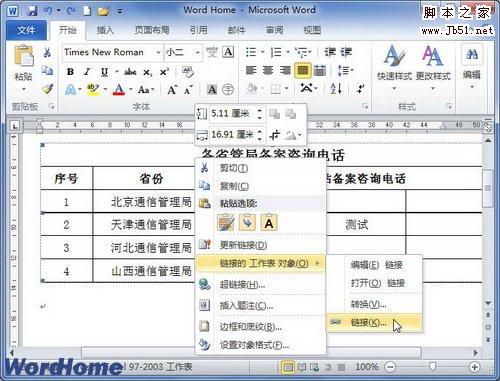Image resolution: width=500 pixels, height=381 pixels.
Task: Toggle Bold formatting
Action: point(70,72)
